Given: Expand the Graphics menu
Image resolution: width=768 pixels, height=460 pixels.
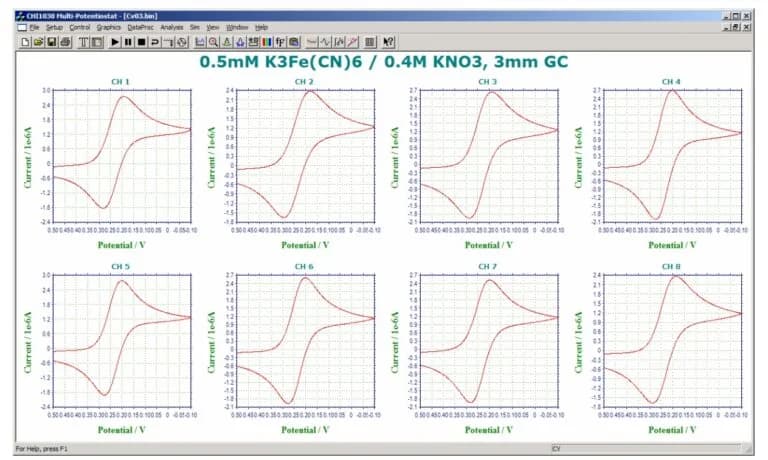Looking at the screenshot, I should (x=108, y=27).
